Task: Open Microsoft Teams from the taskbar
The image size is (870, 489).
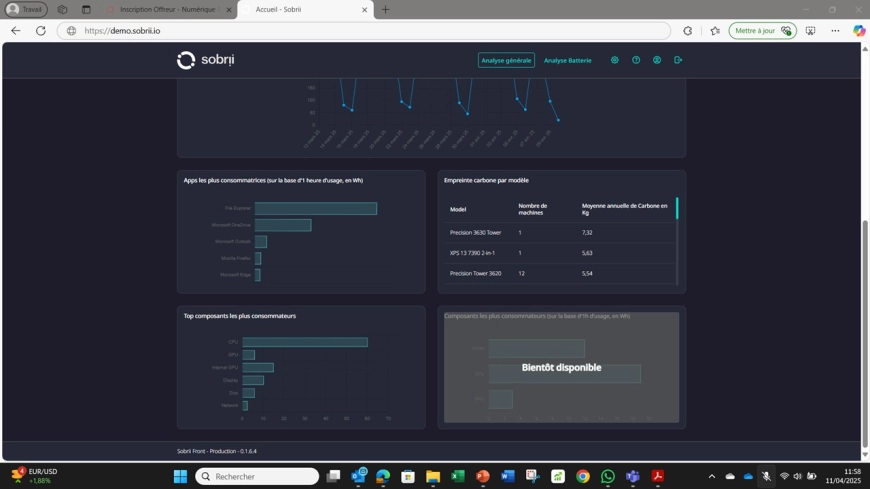Action: click(633, 476)
